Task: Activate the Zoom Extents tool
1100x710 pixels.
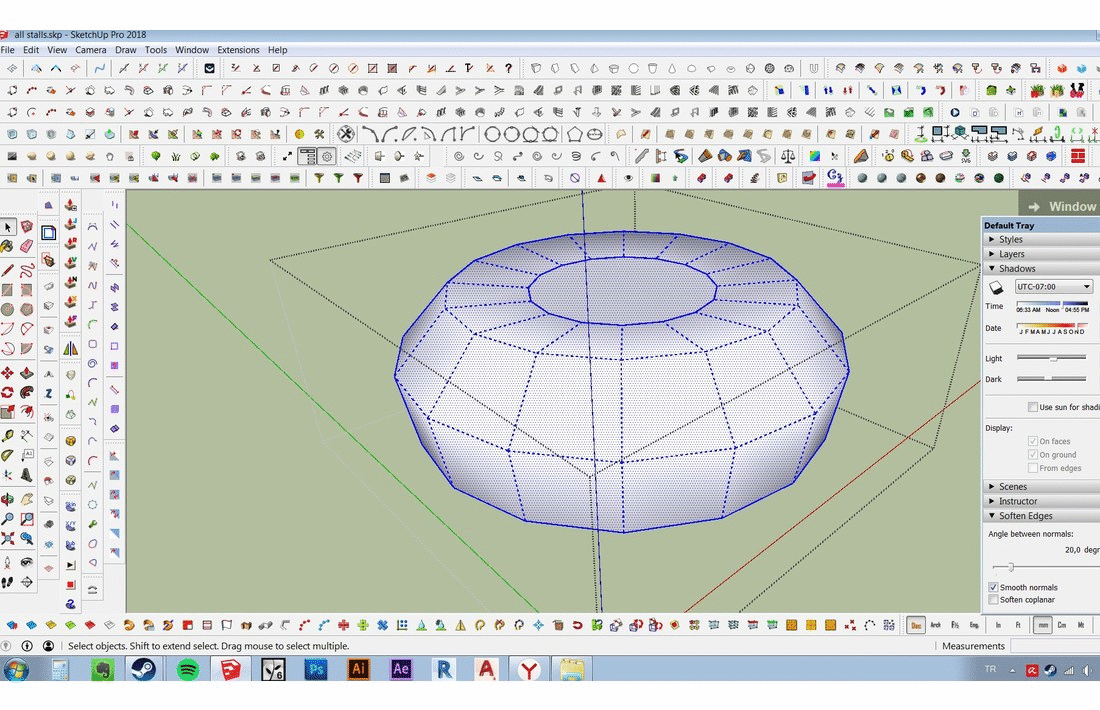Action: [8, 539]
